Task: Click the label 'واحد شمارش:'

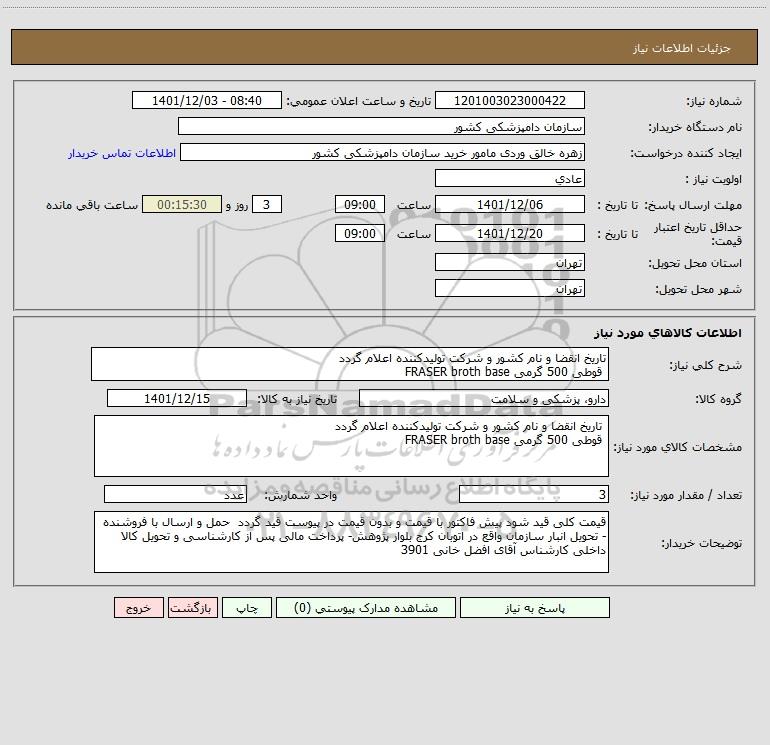Action: (301, 496)
